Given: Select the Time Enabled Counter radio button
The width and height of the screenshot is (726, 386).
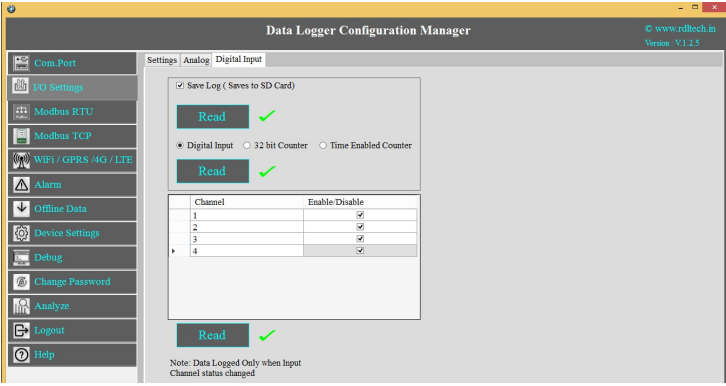Looking at the screenshot, I should [x=323, y=145].
